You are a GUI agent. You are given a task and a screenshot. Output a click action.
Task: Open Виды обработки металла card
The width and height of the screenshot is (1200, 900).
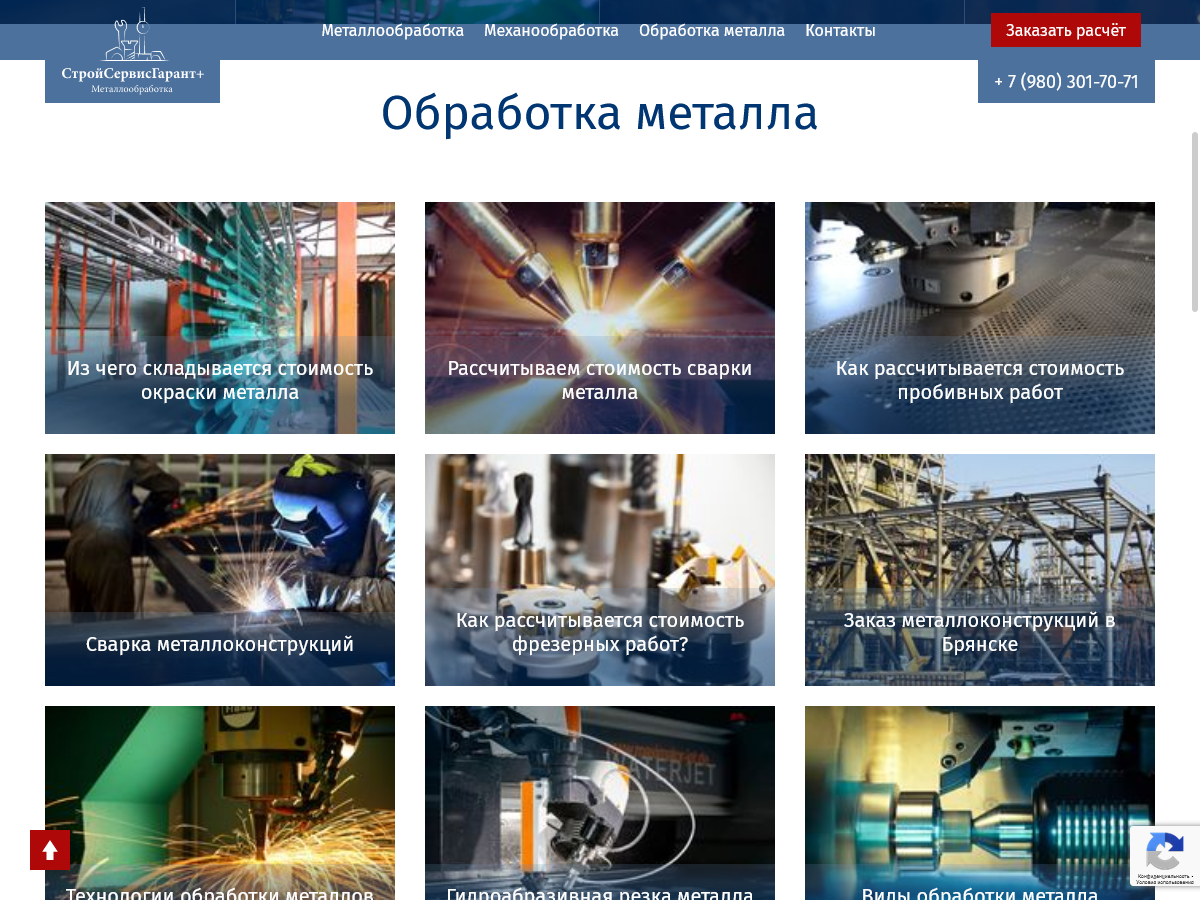[x=980, y=800]
